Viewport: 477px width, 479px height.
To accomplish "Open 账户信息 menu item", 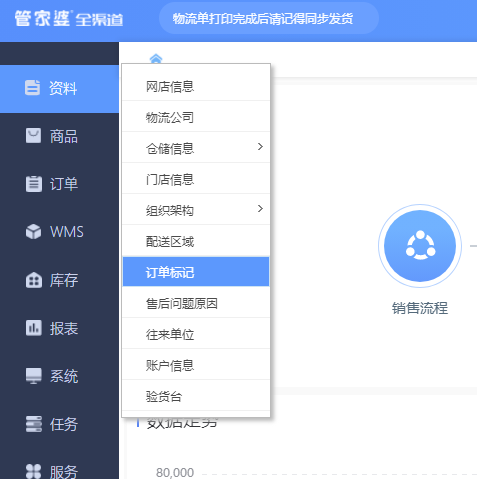I will click(x=196, y=365).
